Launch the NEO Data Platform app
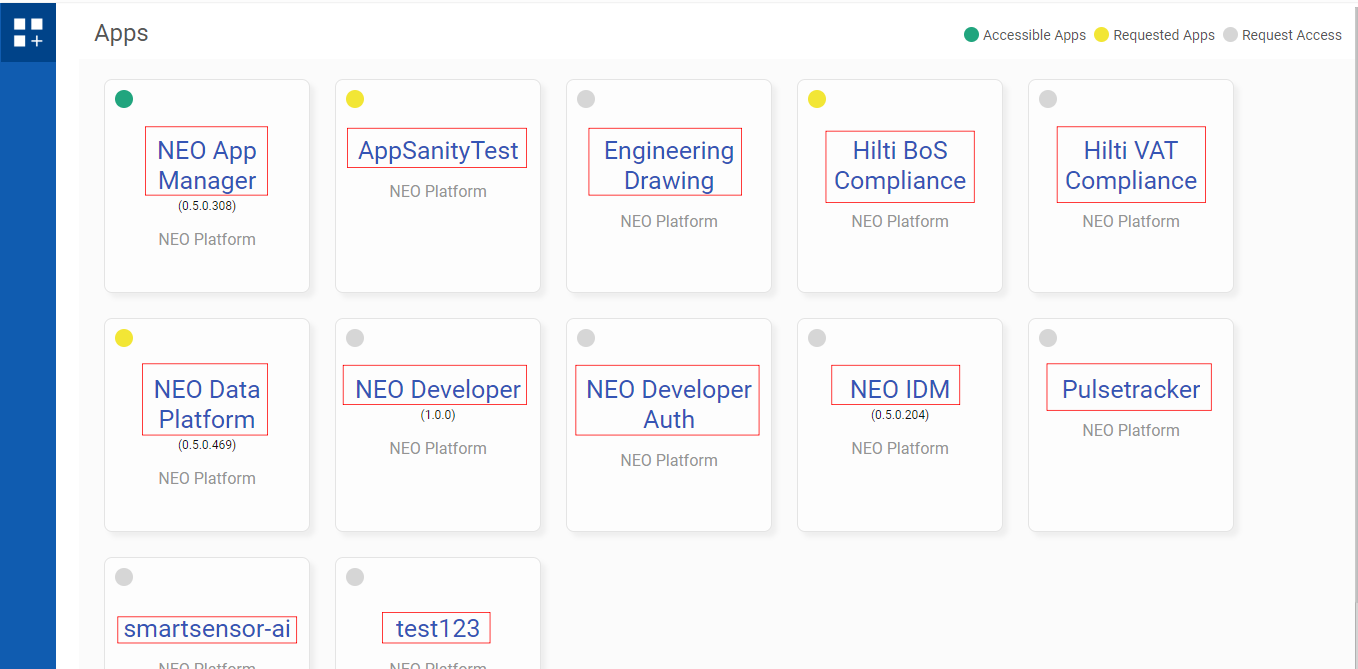Image resolution: width=1358 pixels, height=669 pixels. (x=207, y=404)
